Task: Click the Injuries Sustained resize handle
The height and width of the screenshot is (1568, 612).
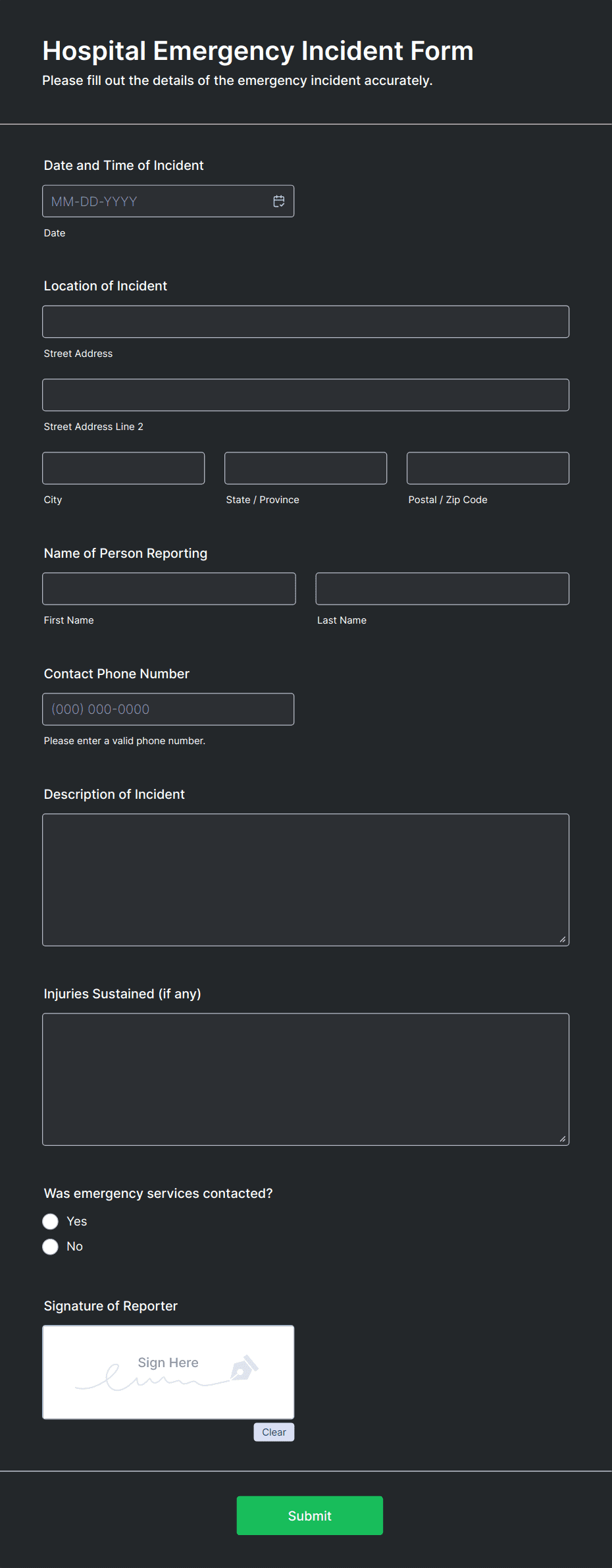Action: 563,1139
